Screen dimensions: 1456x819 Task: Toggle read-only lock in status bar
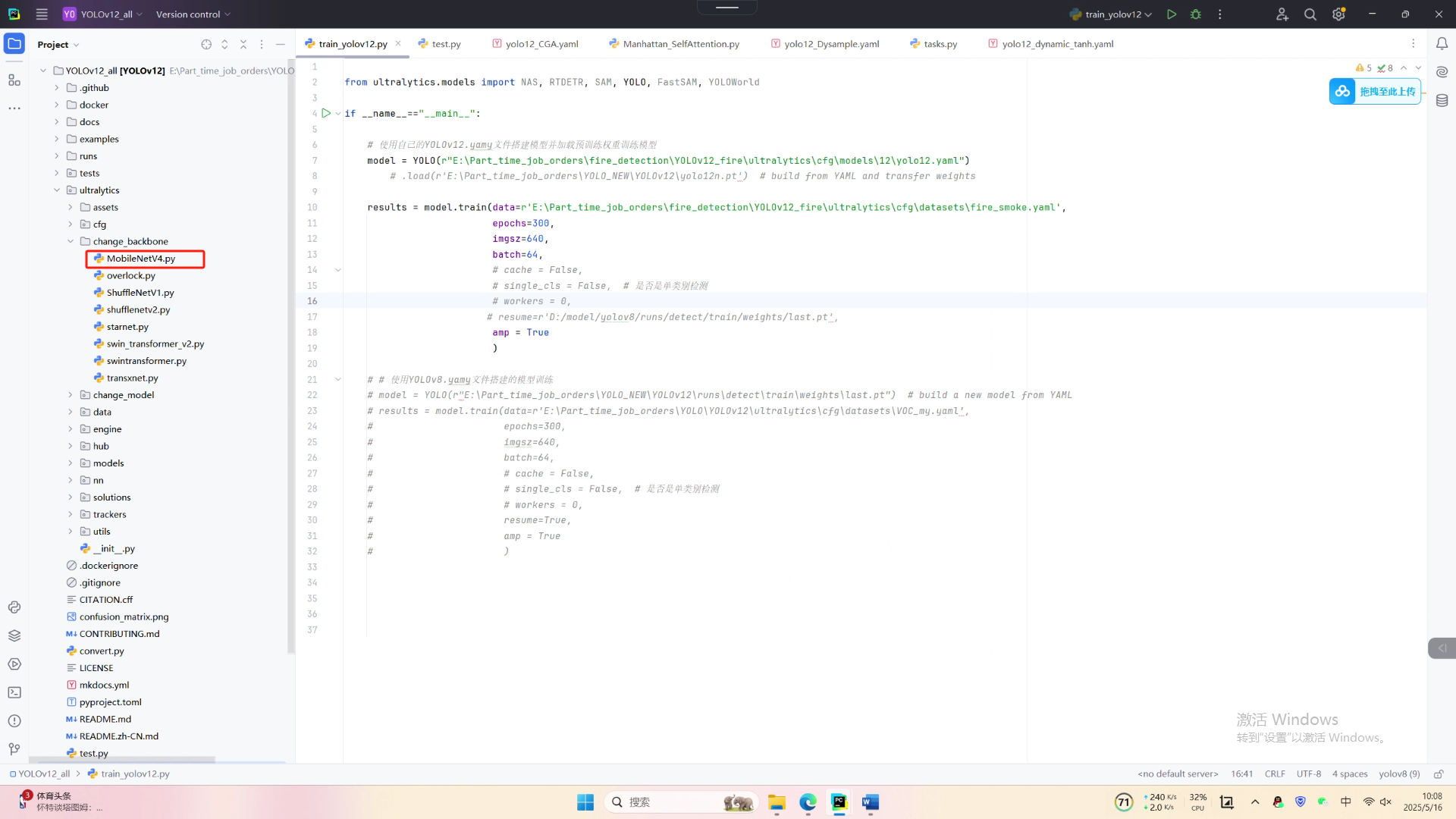tap(1439, 774)
